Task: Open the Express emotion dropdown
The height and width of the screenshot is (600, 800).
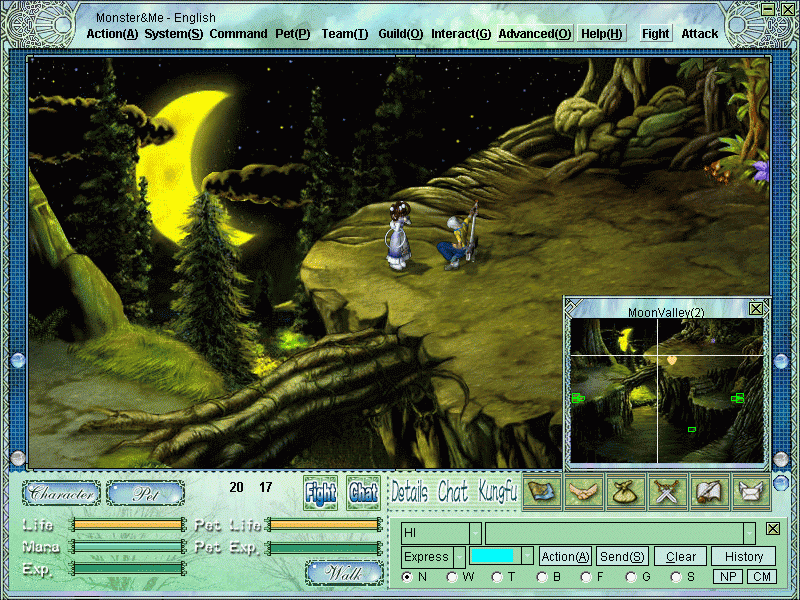Action: point(460,556)
